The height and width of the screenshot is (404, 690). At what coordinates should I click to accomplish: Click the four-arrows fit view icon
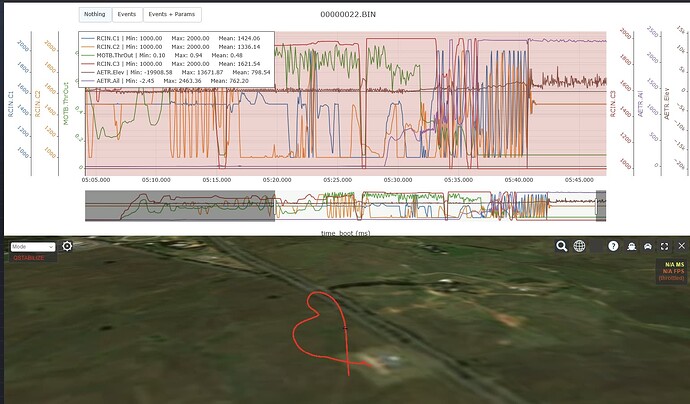pos(662,246)
